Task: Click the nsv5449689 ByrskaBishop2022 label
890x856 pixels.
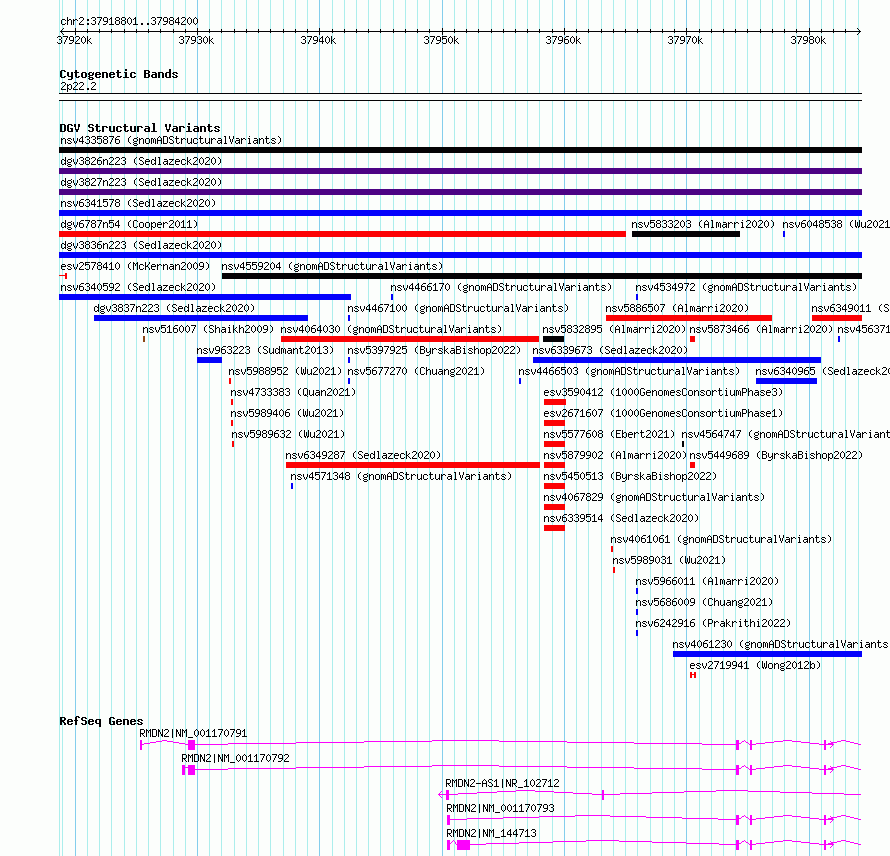Action: tap(776, 455)
